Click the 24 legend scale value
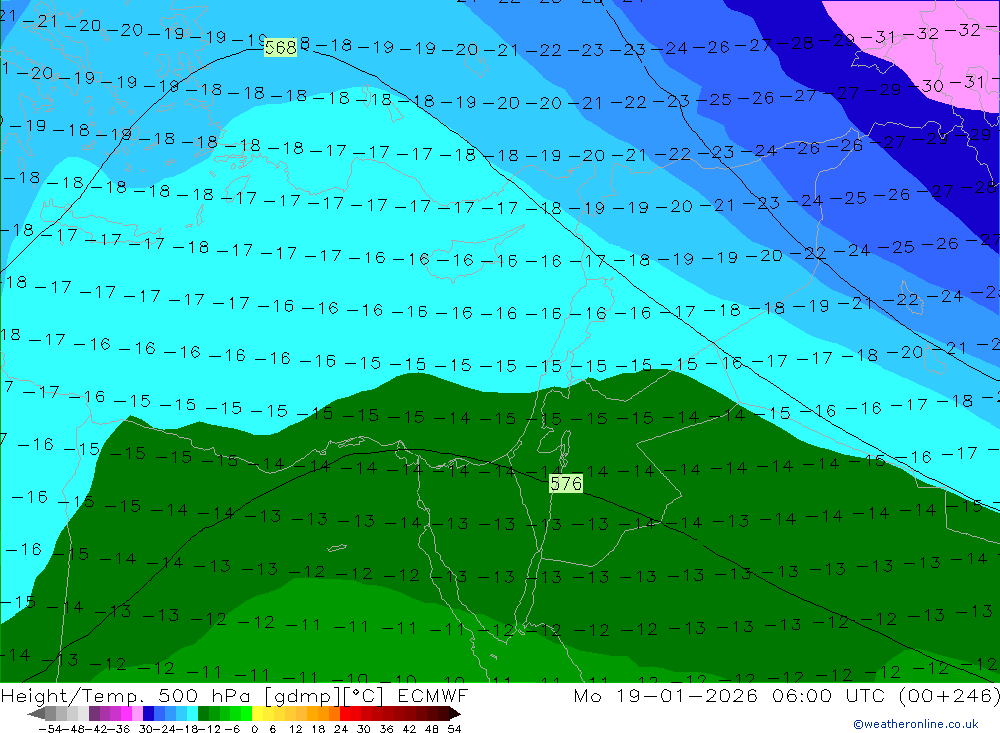1000x733 pixels. pos(341,729)
